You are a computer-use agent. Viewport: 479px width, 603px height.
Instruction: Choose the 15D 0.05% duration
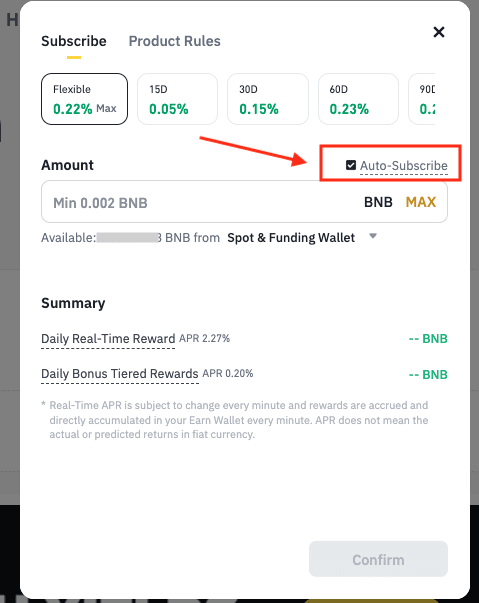coord(178,99)
